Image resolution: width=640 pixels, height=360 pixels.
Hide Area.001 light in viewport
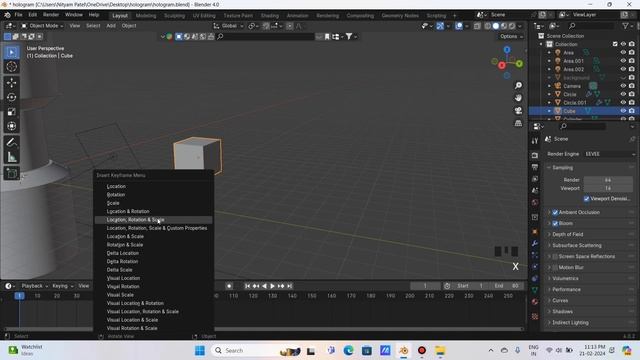pos(623,61)
